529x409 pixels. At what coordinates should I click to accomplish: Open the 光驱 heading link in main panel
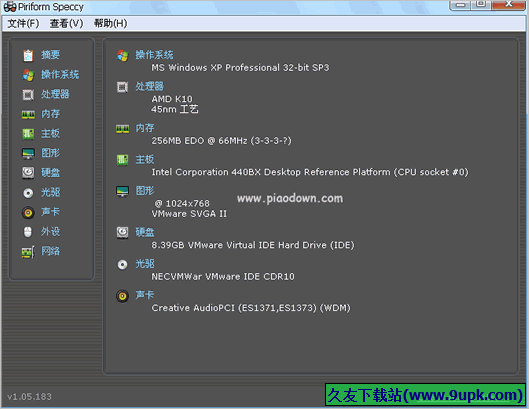coord(145,264)
